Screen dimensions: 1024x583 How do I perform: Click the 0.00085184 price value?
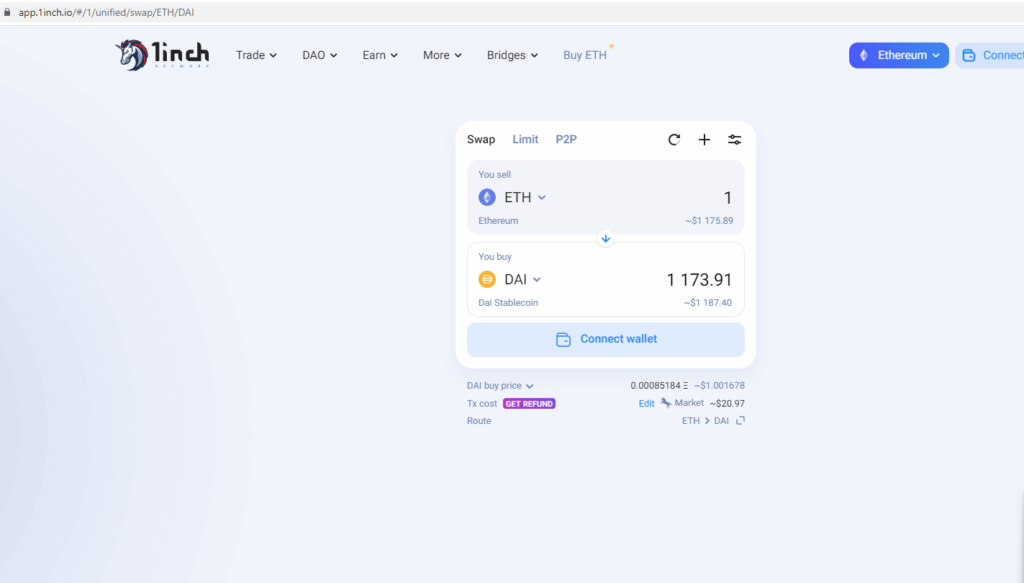[659, 386]
